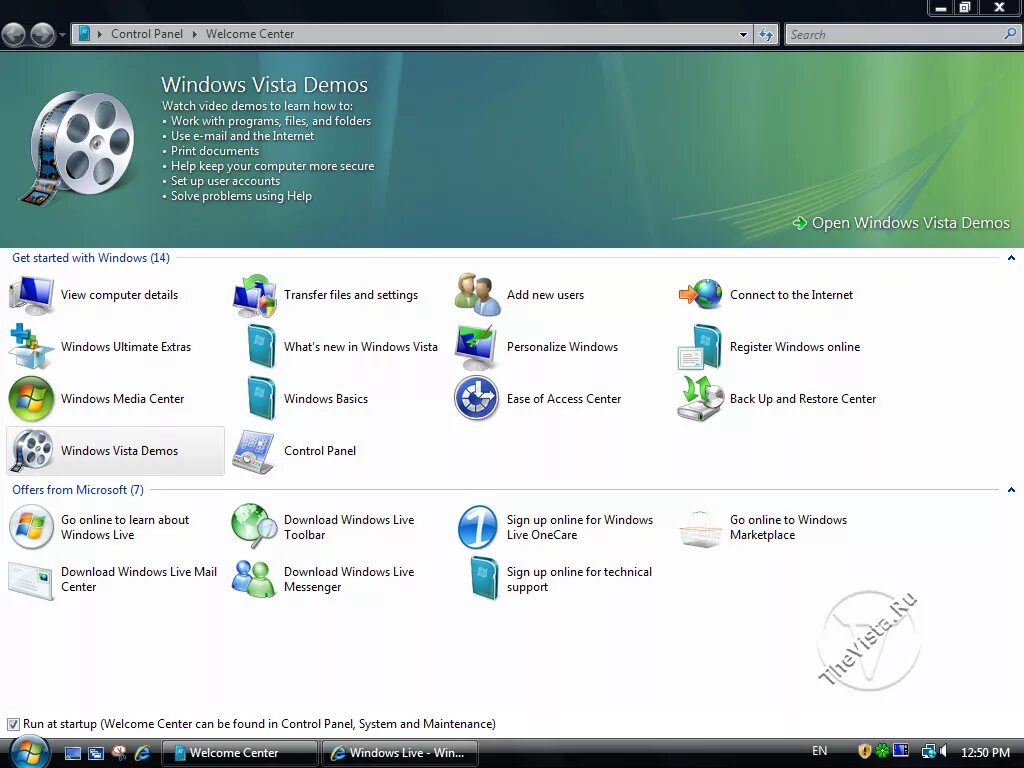Click the 12:50 PM clock
Viewport: 1024px width, 768px height.
985,752
